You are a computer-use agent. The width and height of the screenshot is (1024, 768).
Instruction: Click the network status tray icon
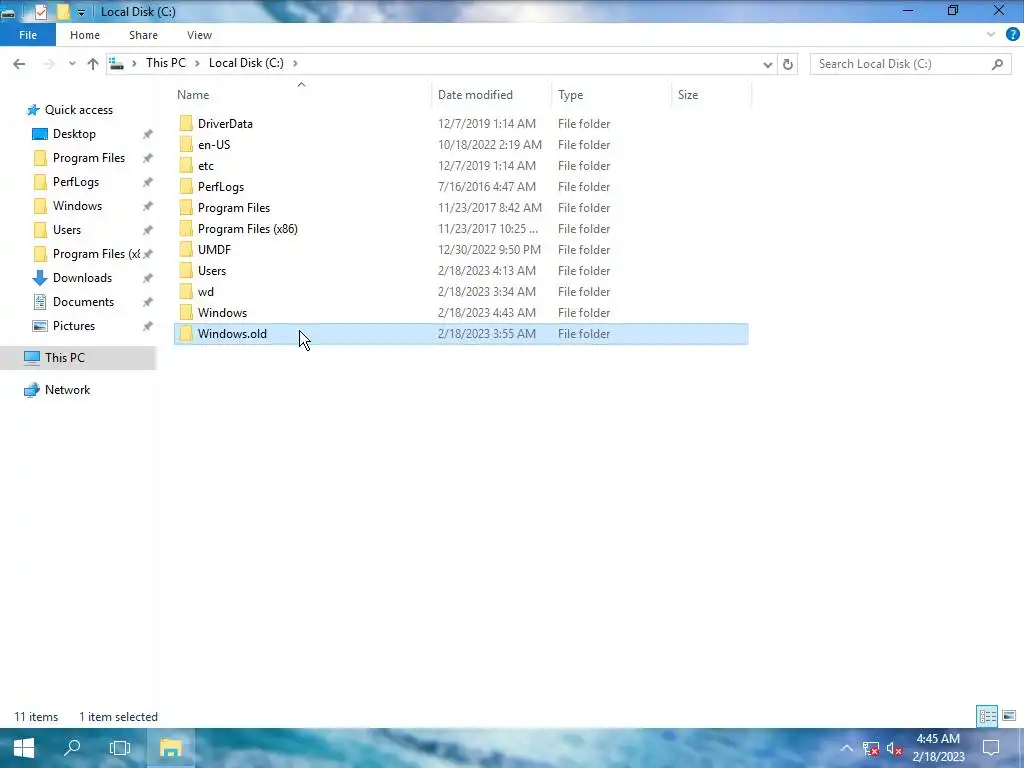(x=871, y=748)
